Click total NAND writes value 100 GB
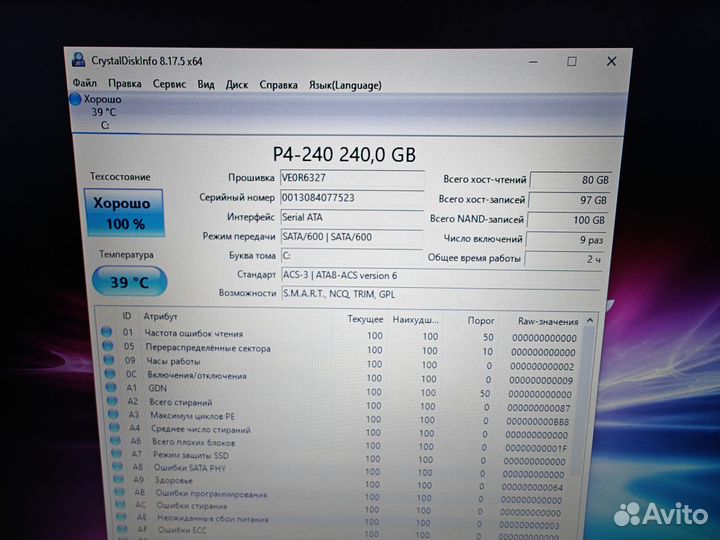This screenshot has width=720, height=540. click(x=568, y=220)
